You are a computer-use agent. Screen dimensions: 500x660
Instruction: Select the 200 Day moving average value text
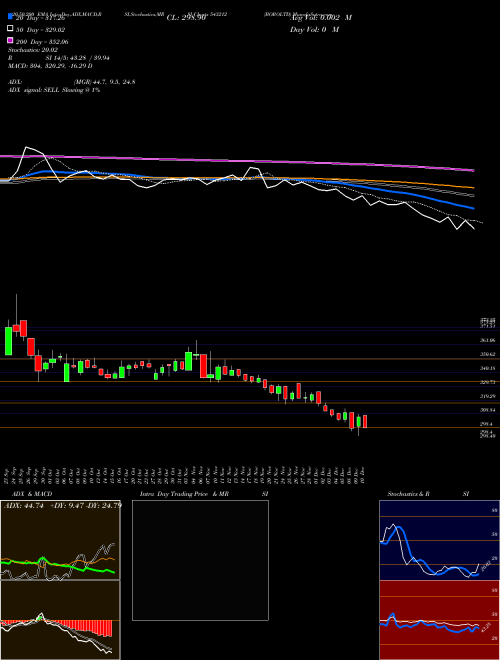43,42
